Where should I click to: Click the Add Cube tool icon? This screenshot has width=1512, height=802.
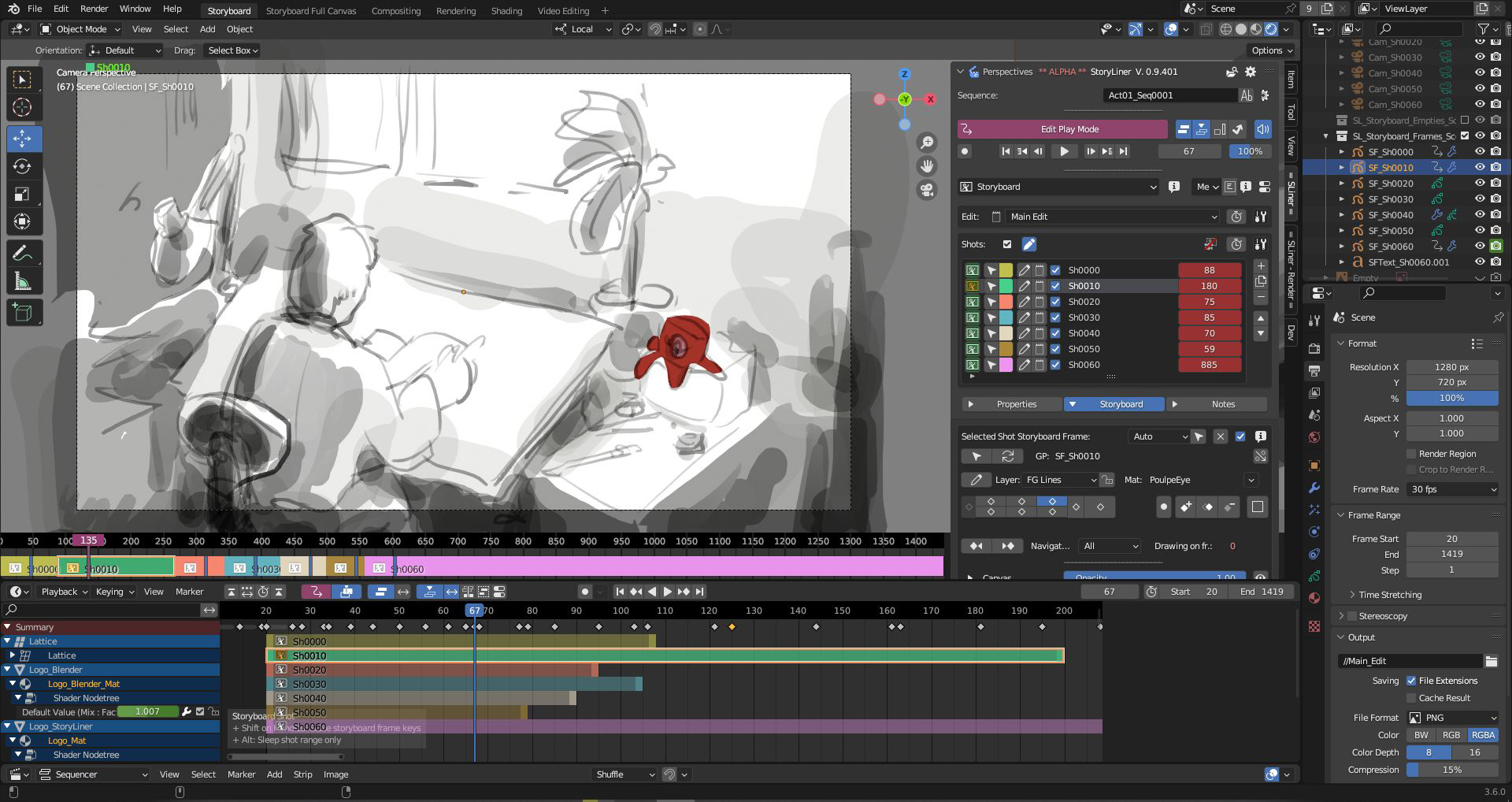[23, 313]
